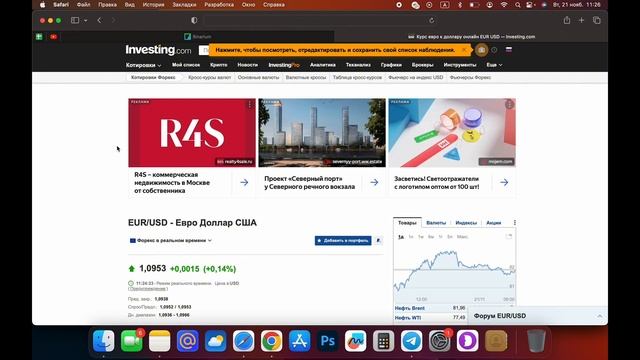Open Кросс-курсы валют in the sub-navigation
The image size is (640, 360).
point(209,77)
